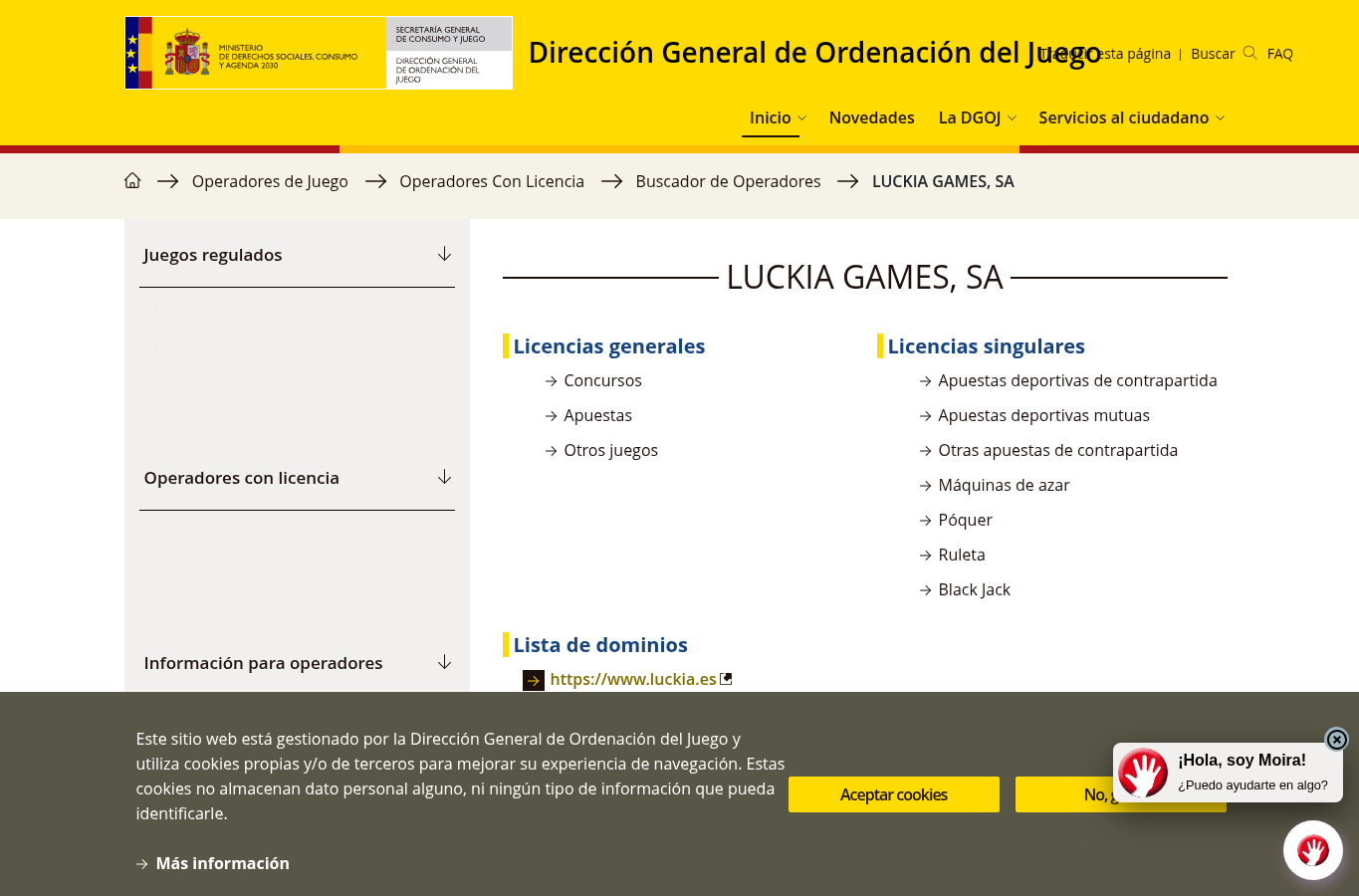Open Black Jack license
This screenshot has height=896, width=1359.
[x=974, y=589]
